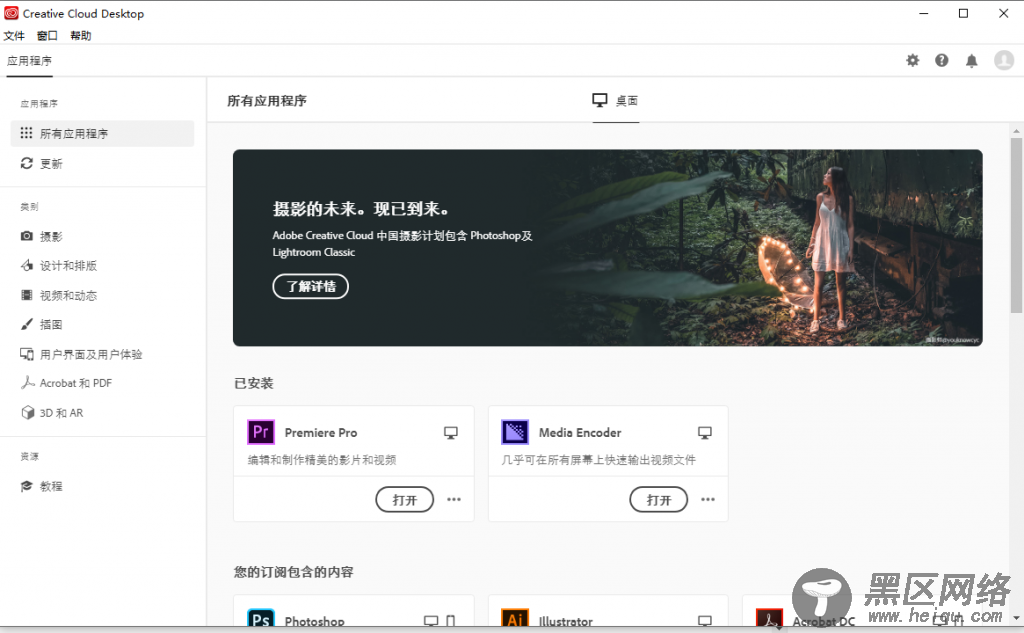Click the banner headline 摄影的未来。现已到来。
The image size is (1024, 633).
click(x=361, y=209)
